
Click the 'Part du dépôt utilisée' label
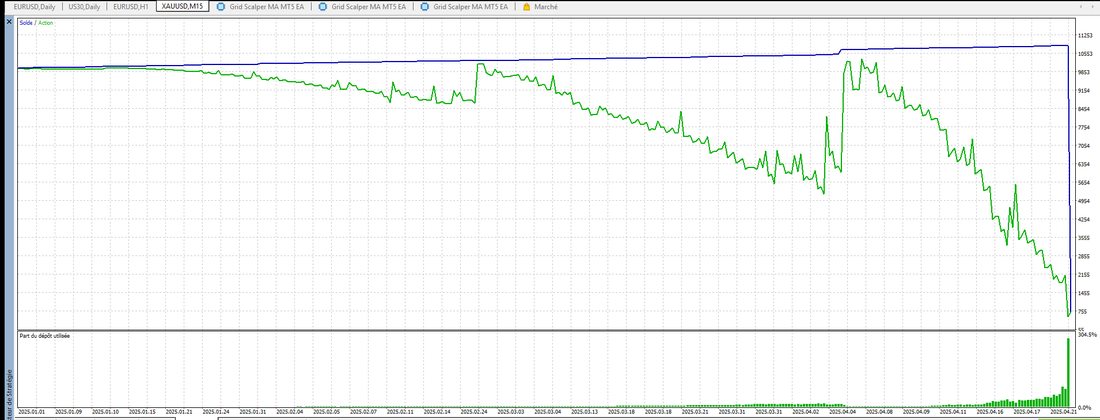45,336
